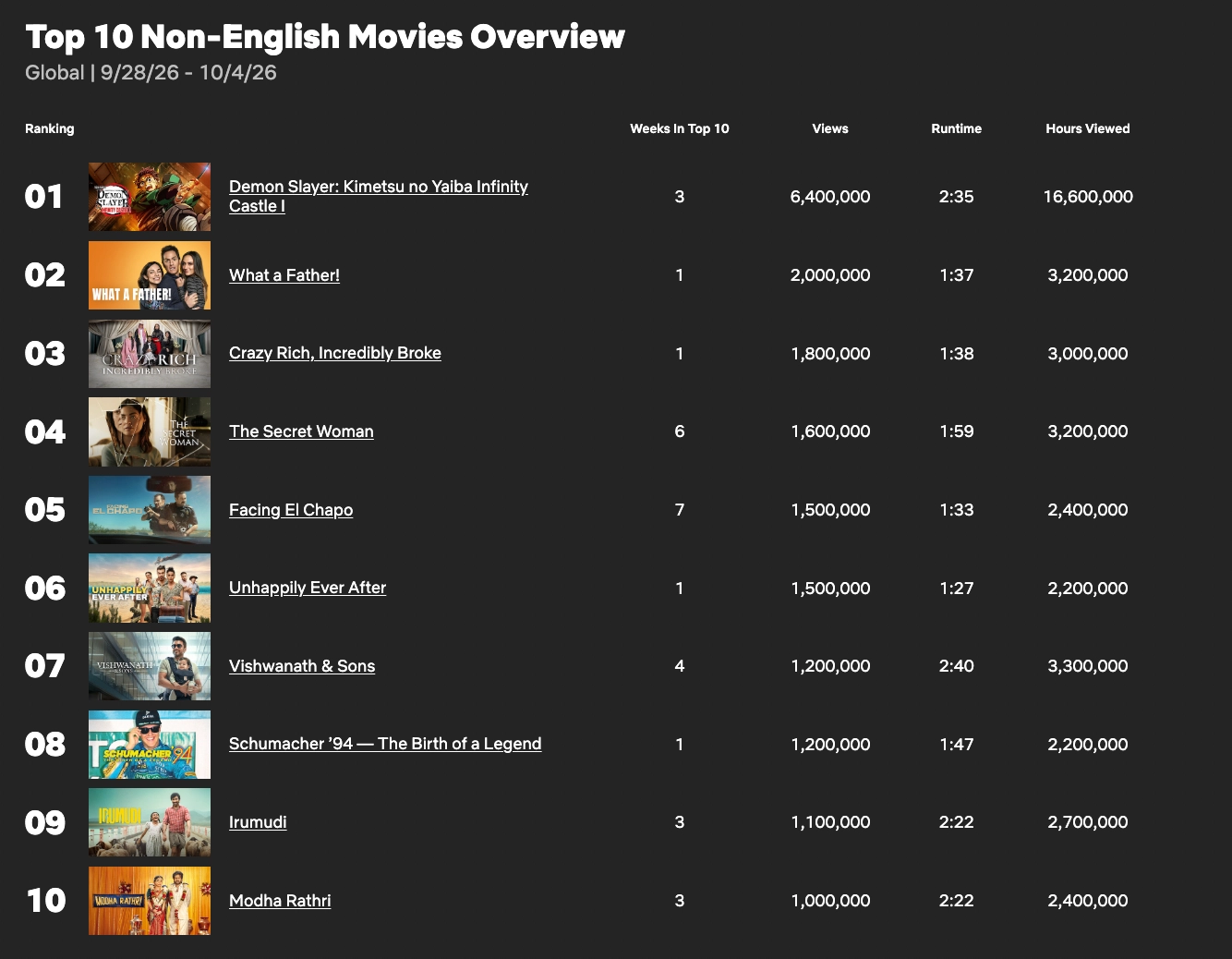Click the Irumudi poster thumbnail
The width and height of the screenshot is (1232, 959).
tap(150, 822)
